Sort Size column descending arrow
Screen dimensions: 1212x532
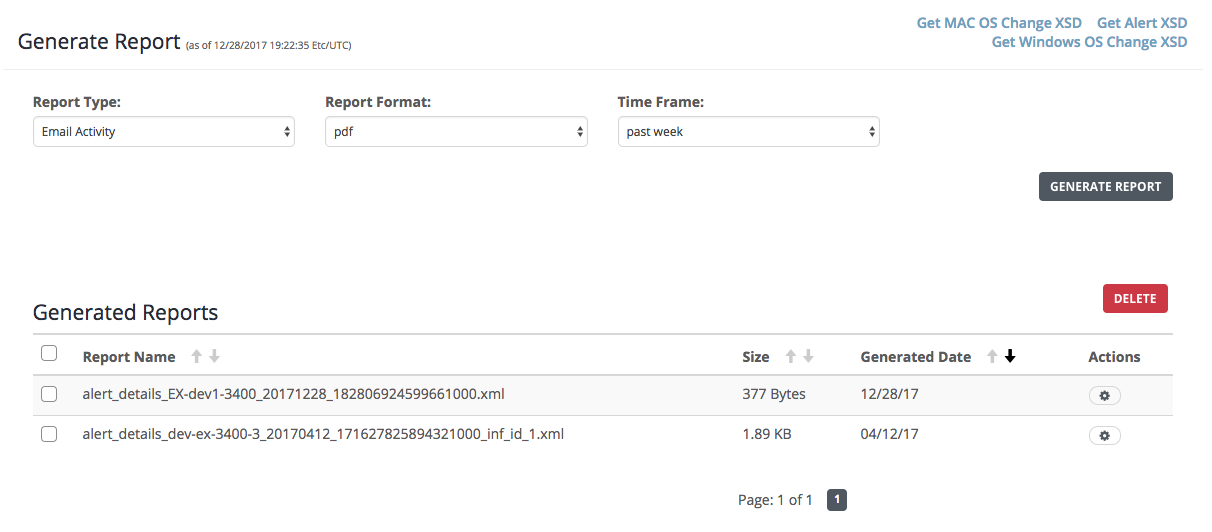(x=808, y=357)
